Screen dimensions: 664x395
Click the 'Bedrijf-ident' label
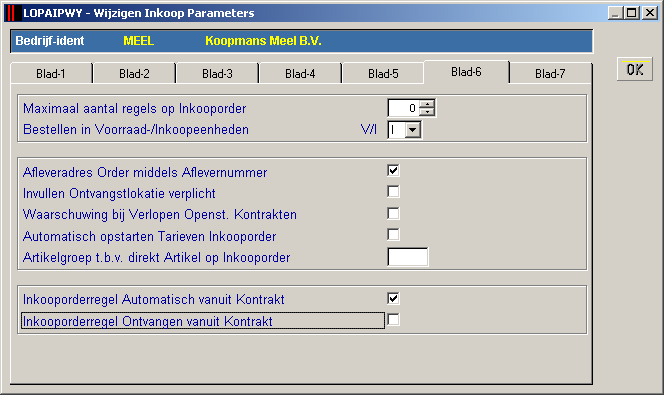pos(50,41)
